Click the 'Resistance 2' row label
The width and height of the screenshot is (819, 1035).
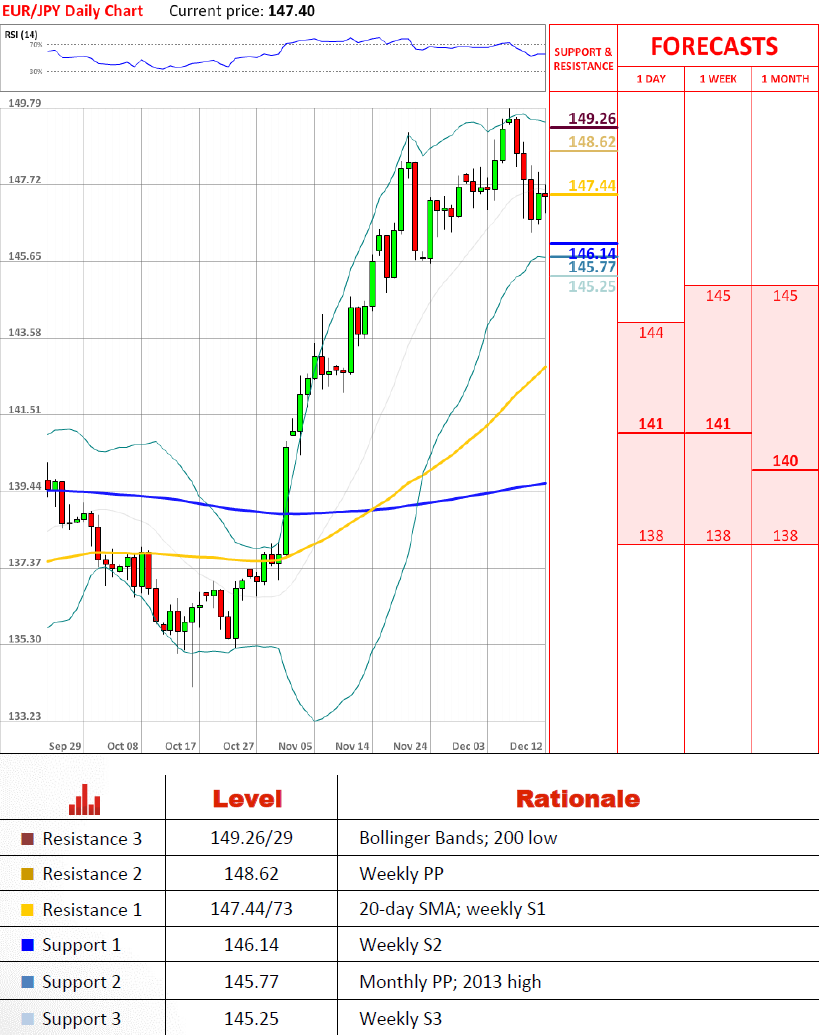point(92,874)
